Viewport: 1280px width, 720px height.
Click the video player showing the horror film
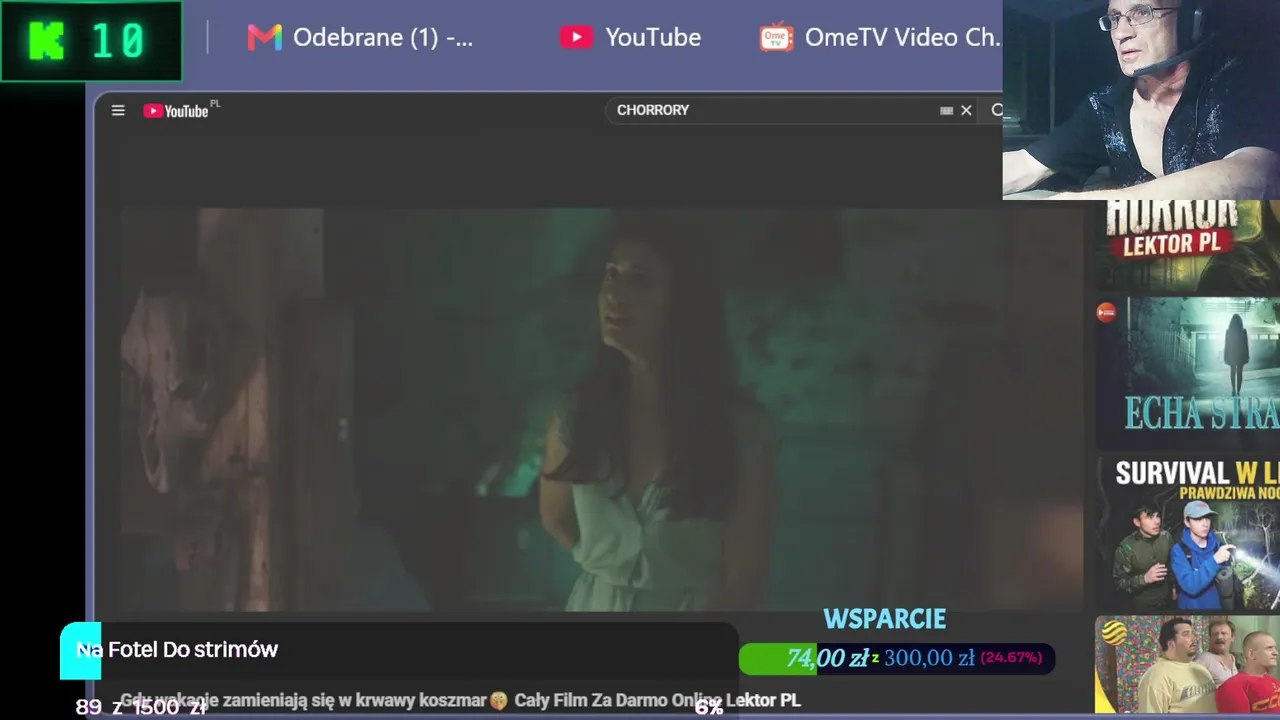tap(602, 409)
